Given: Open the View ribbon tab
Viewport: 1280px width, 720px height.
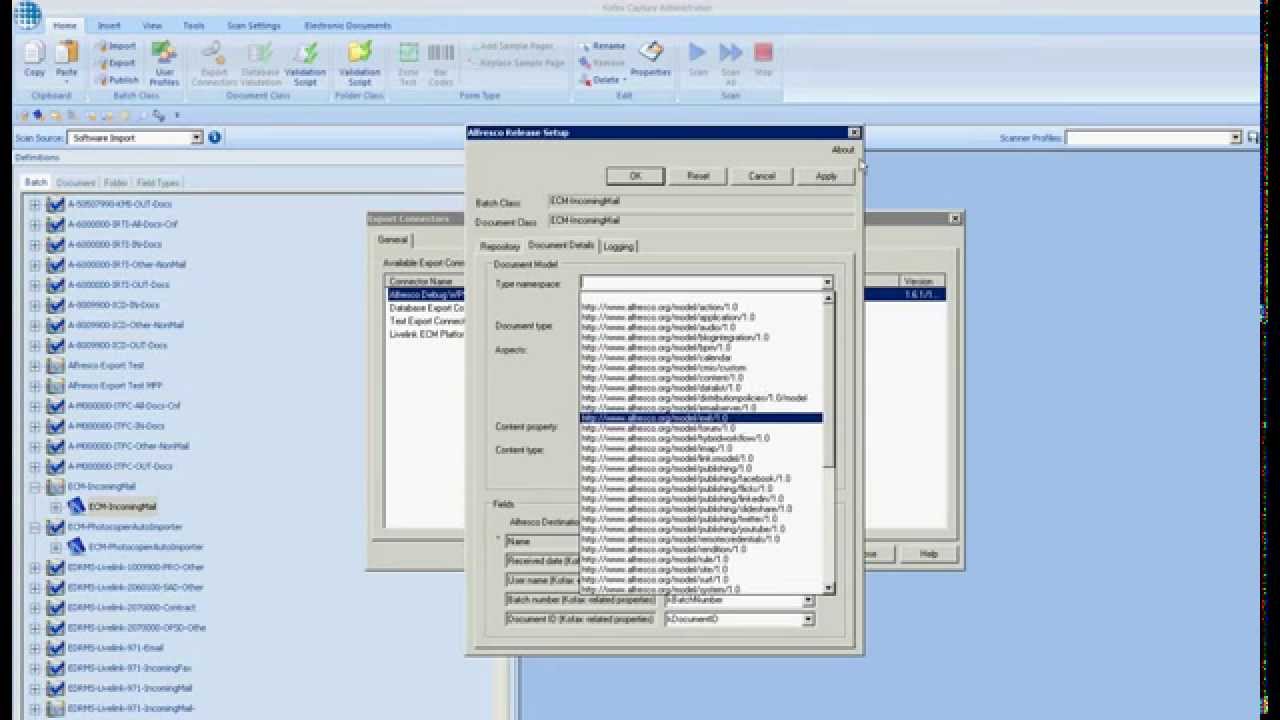Looking at the screenshot, I should click(x=152, y=25).
